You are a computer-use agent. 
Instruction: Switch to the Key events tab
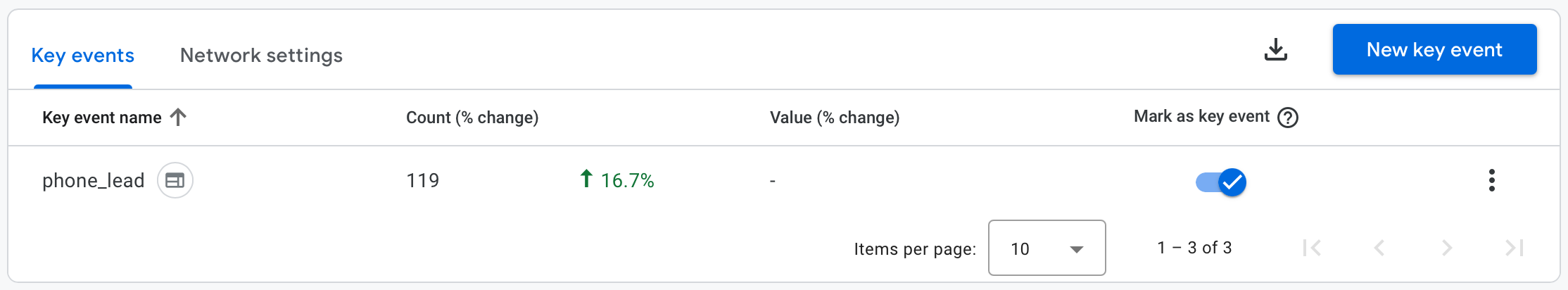coord(83,56)
